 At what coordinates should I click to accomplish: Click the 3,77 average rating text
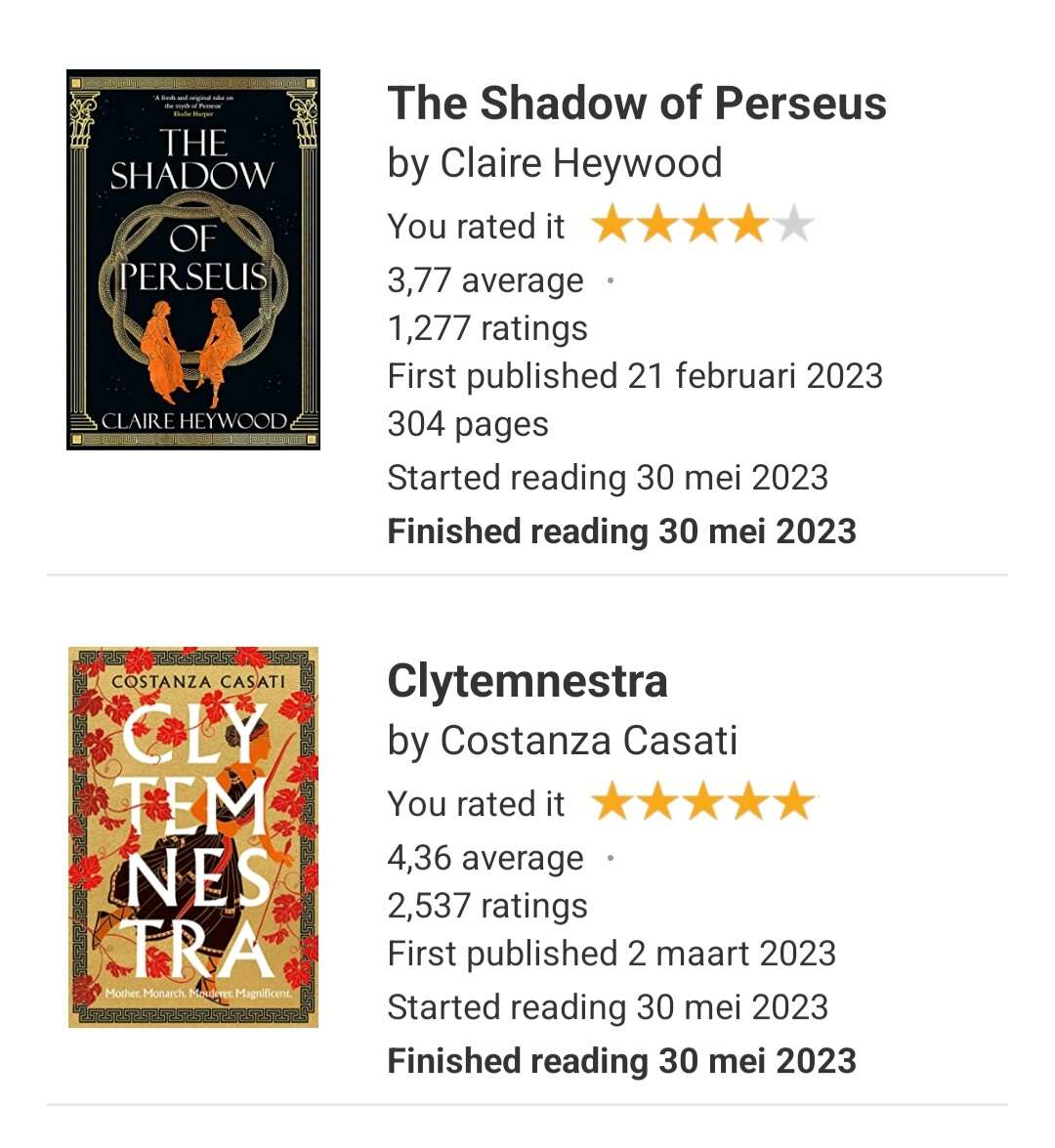click(x=485, y=280)
